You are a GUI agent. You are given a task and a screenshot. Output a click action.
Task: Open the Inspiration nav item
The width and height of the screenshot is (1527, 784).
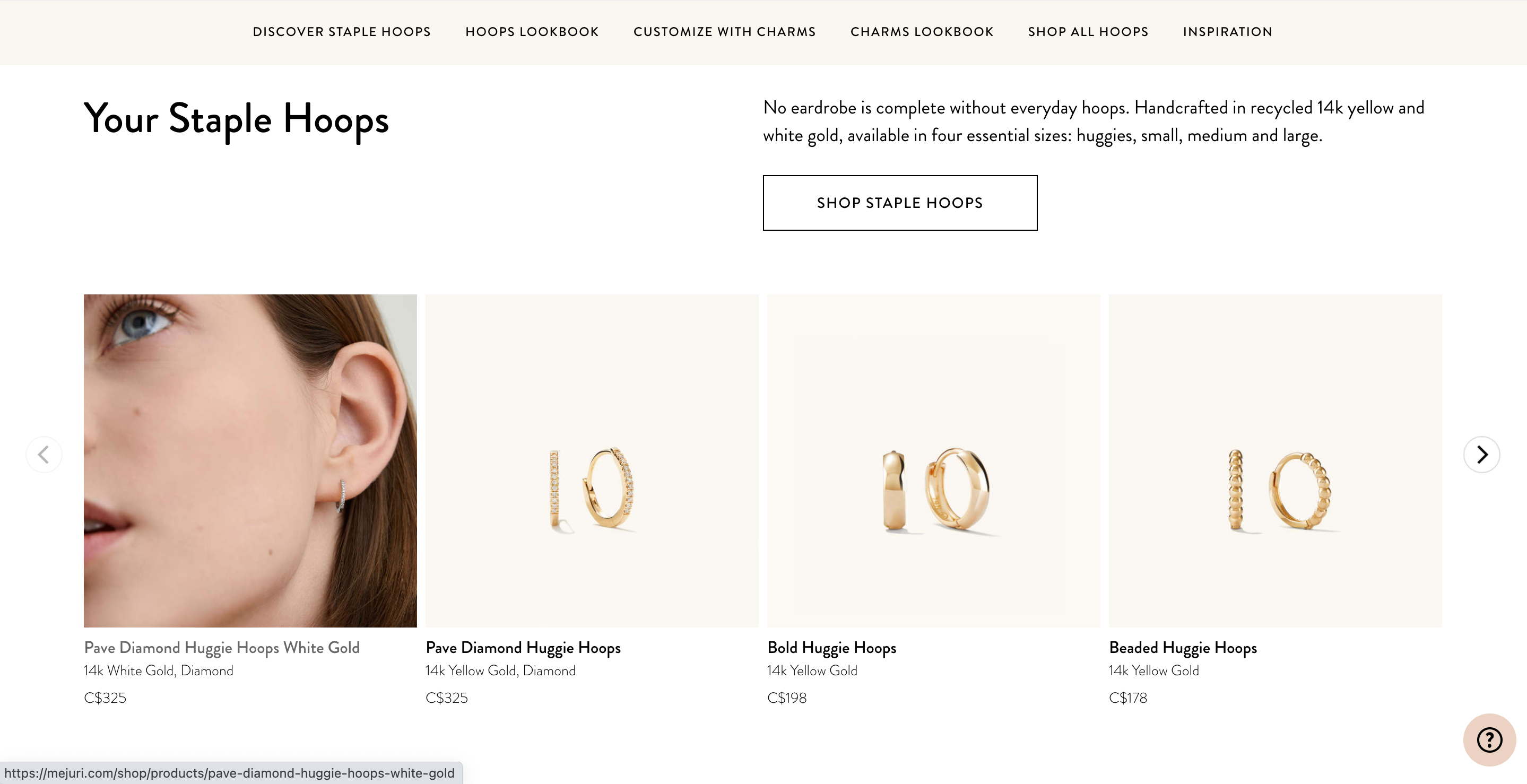coord(1227,32)
